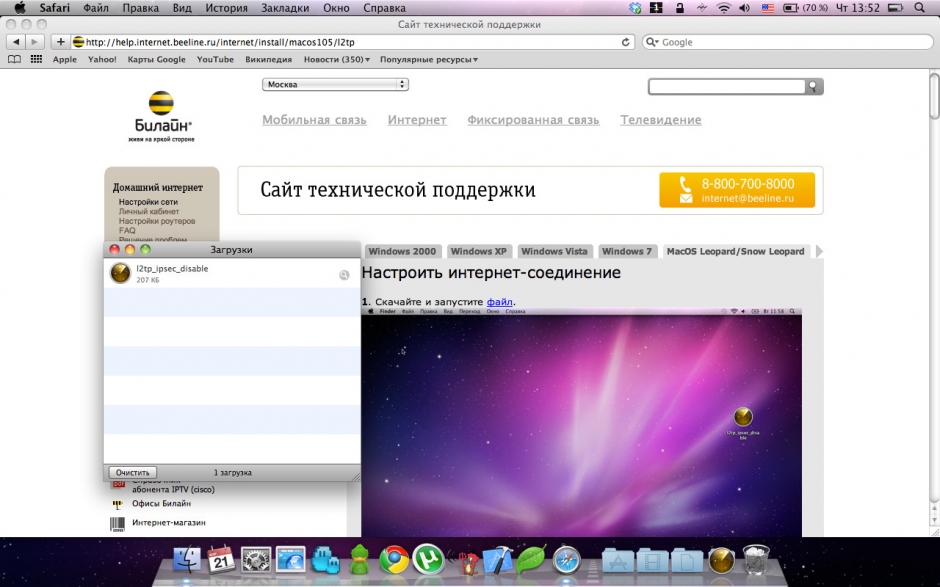Open the bookmarks book icon

[14, 59]
